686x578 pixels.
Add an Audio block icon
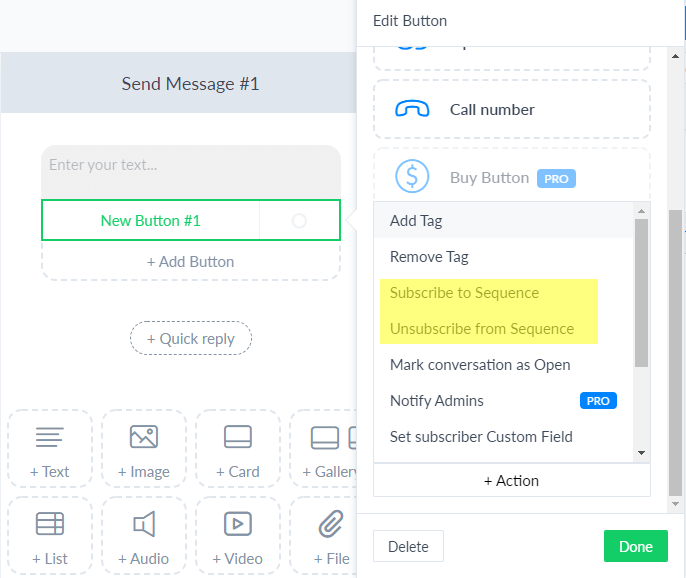click(x=144, y=524)
